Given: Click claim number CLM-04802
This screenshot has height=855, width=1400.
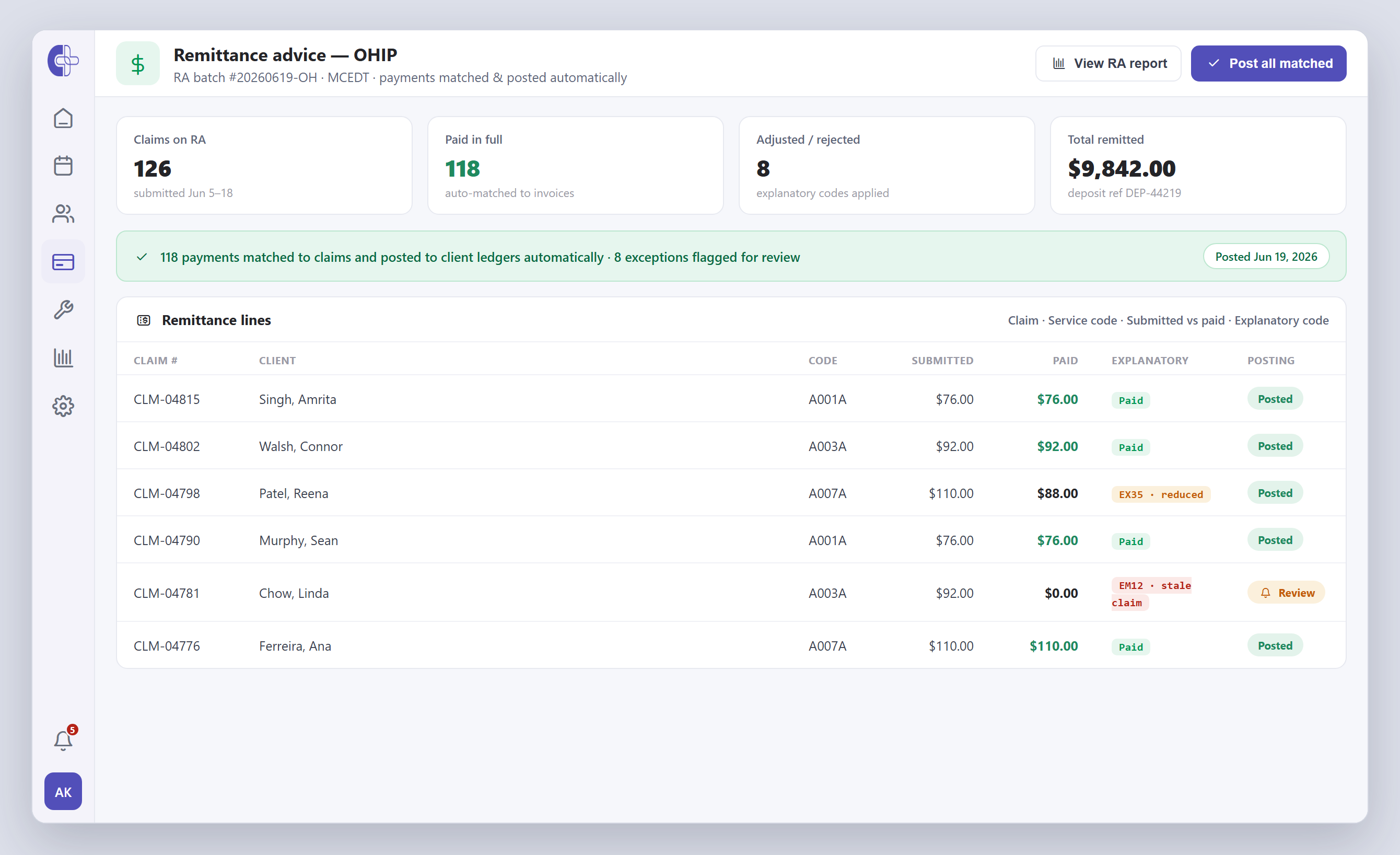Looking at the screenshot, I should tap(167, 446).
